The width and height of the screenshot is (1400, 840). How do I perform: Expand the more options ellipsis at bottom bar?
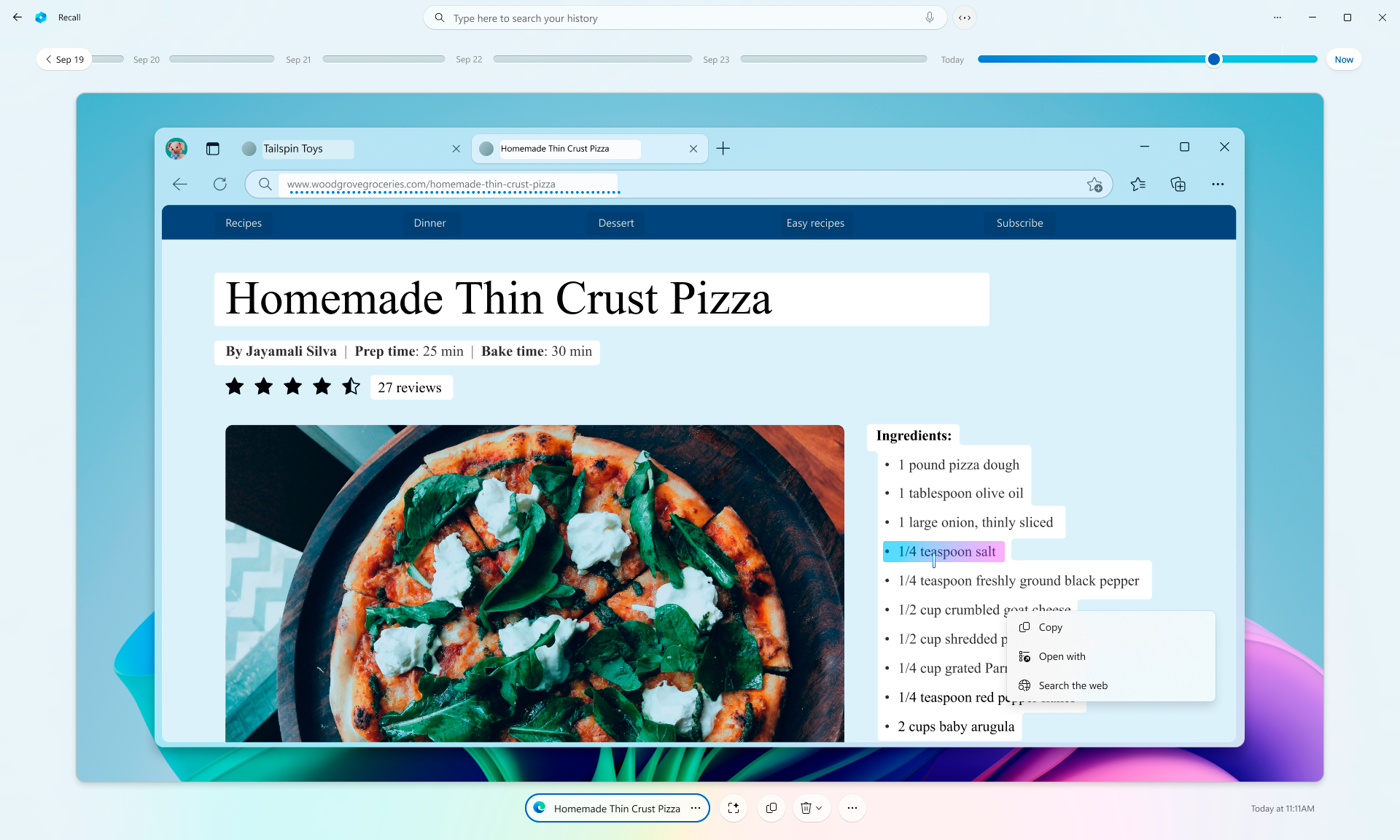click(x=853, y=808)
